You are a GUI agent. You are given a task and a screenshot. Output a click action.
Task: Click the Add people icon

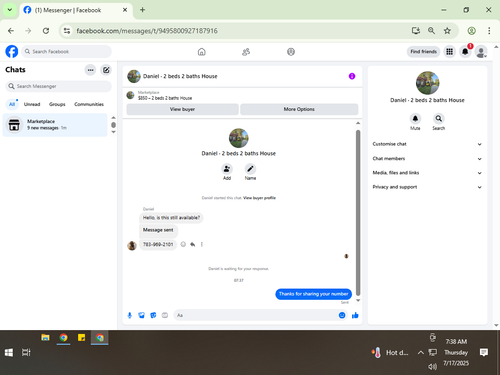click(227, 169)
